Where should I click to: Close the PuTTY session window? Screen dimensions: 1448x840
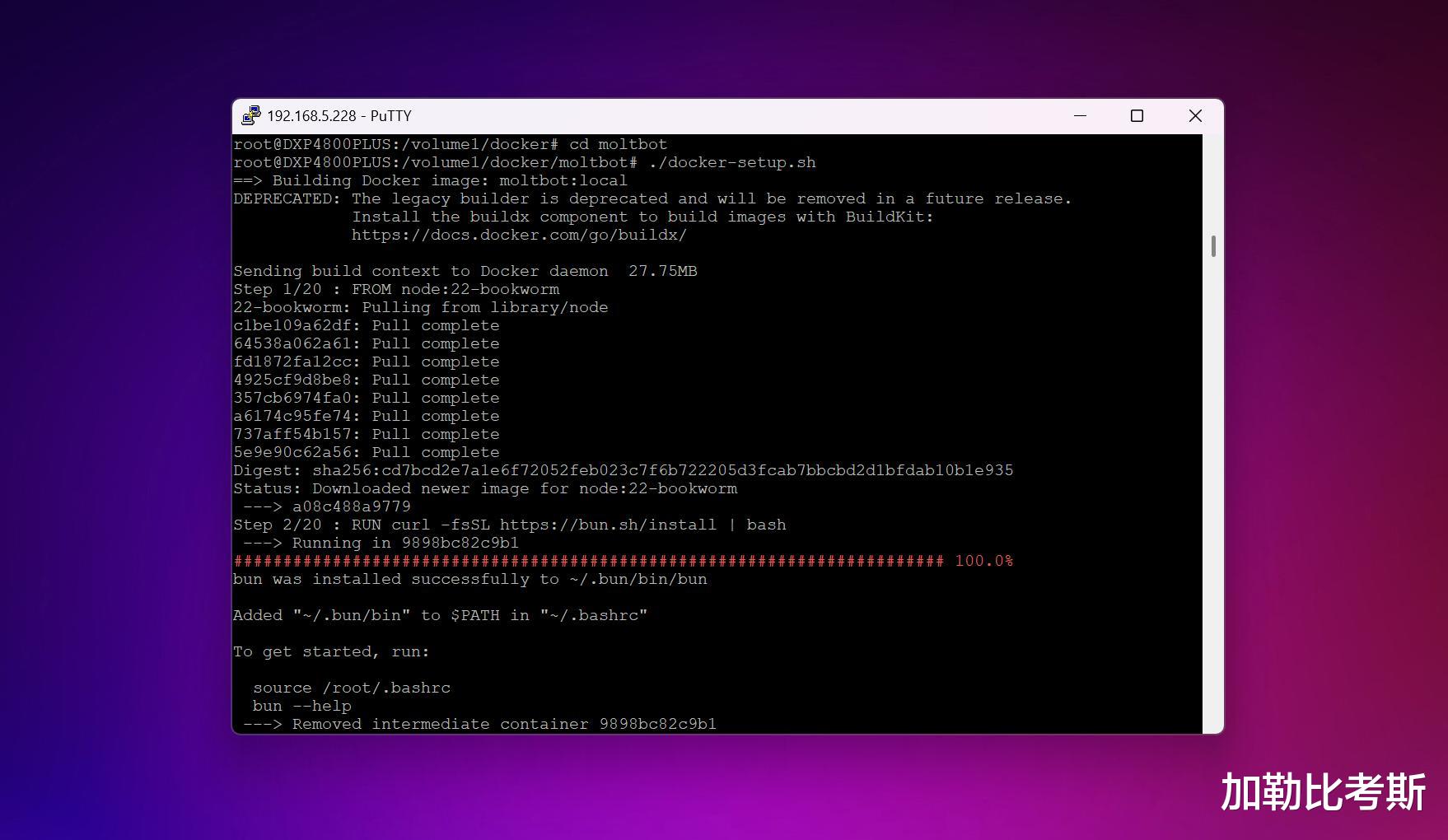click(x=1195, y=116)
